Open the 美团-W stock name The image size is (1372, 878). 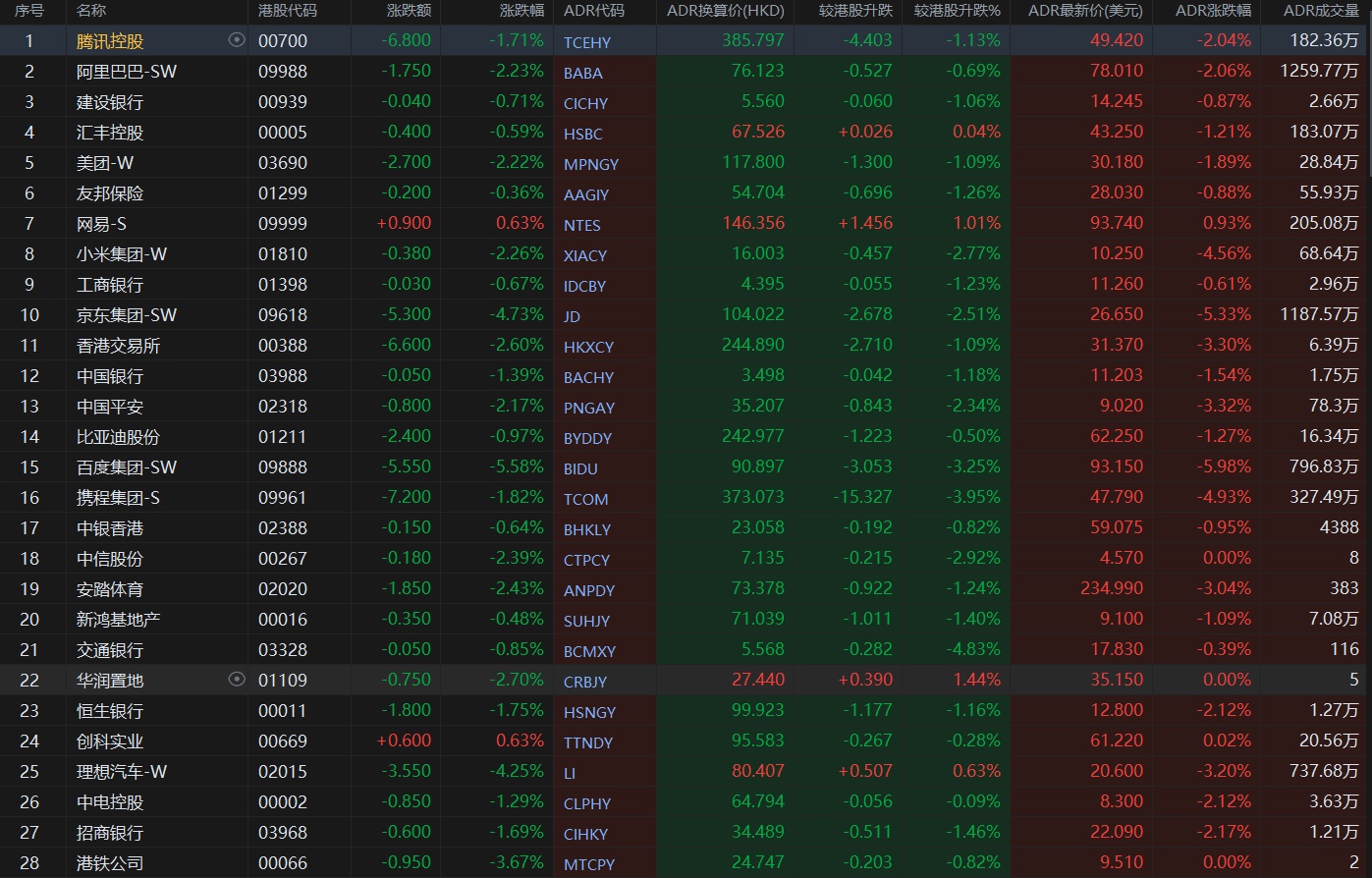pos(105,163)
